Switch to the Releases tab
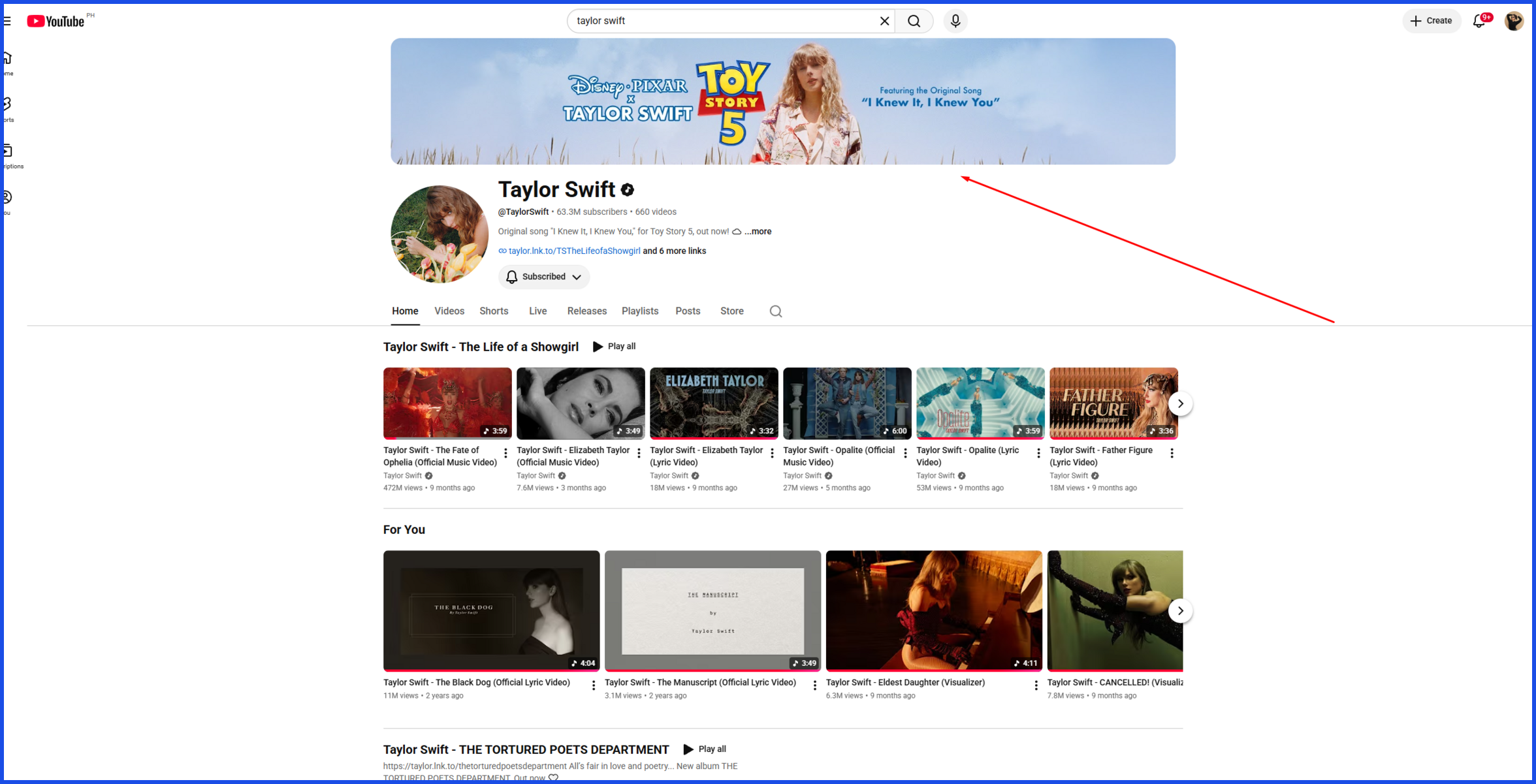Screen dimensions: 1536x784 point(587,311)
